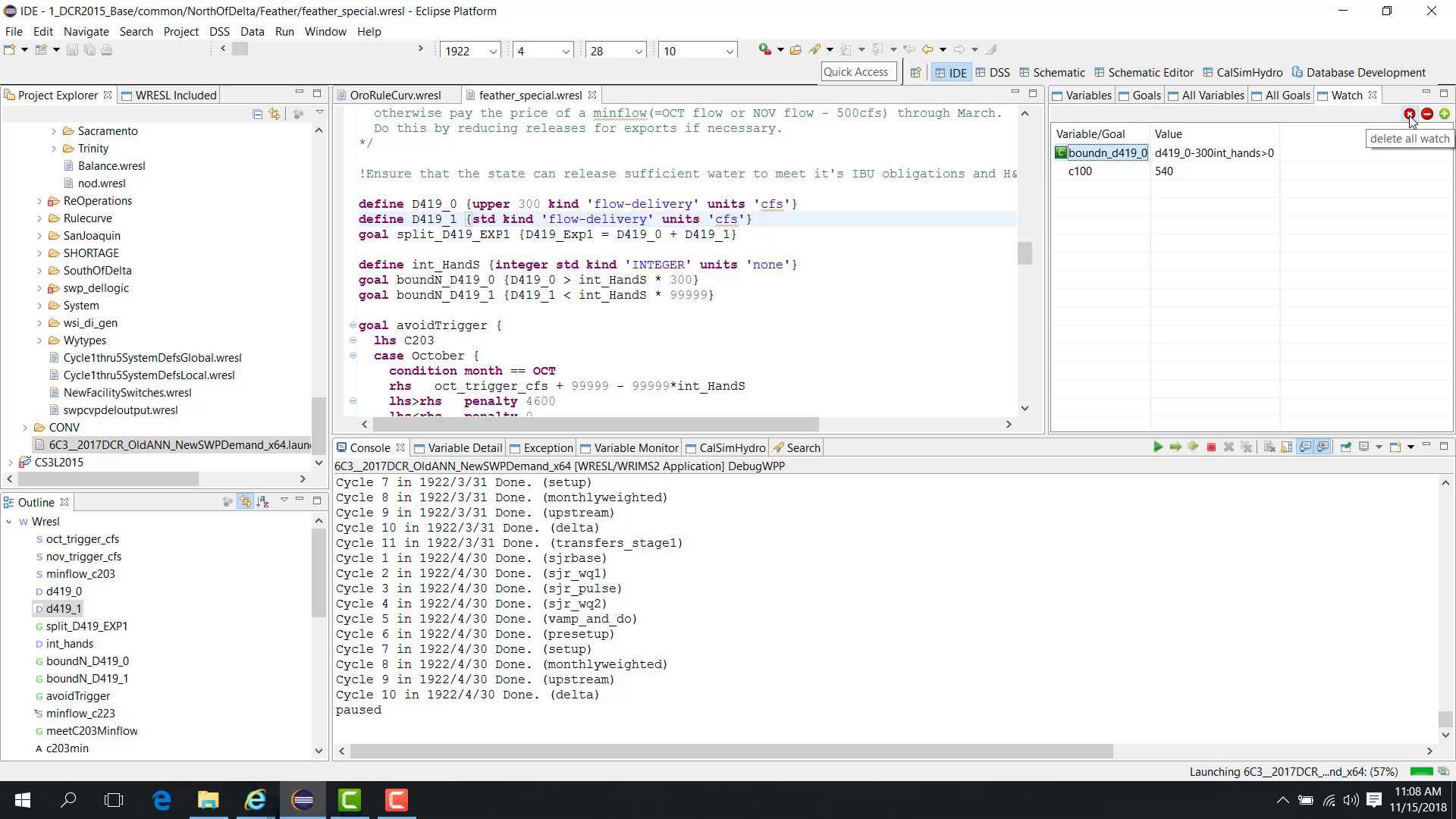Click the Project Explorer horizontal scrollbar thumb
This screenshot has height=819, width=1456.
point(108,479)
